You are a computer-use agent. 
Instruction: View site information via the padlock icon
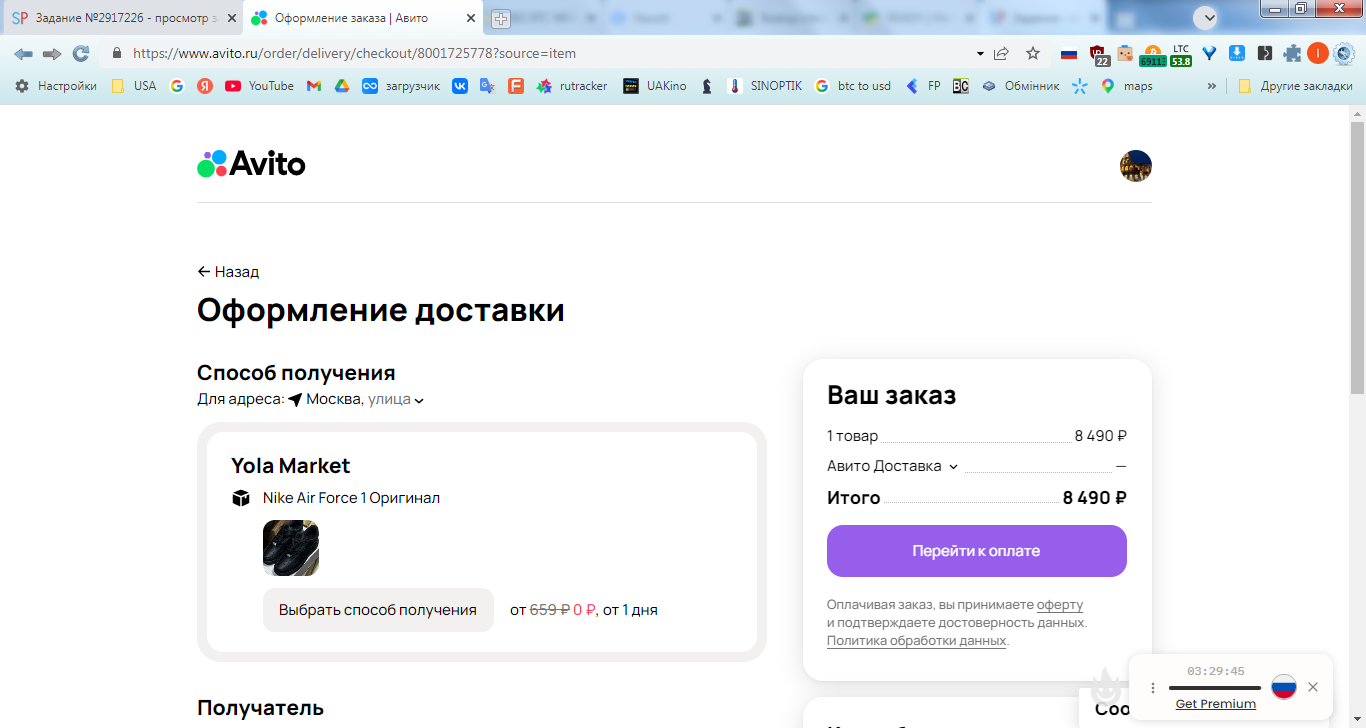[x=117, y=54]
